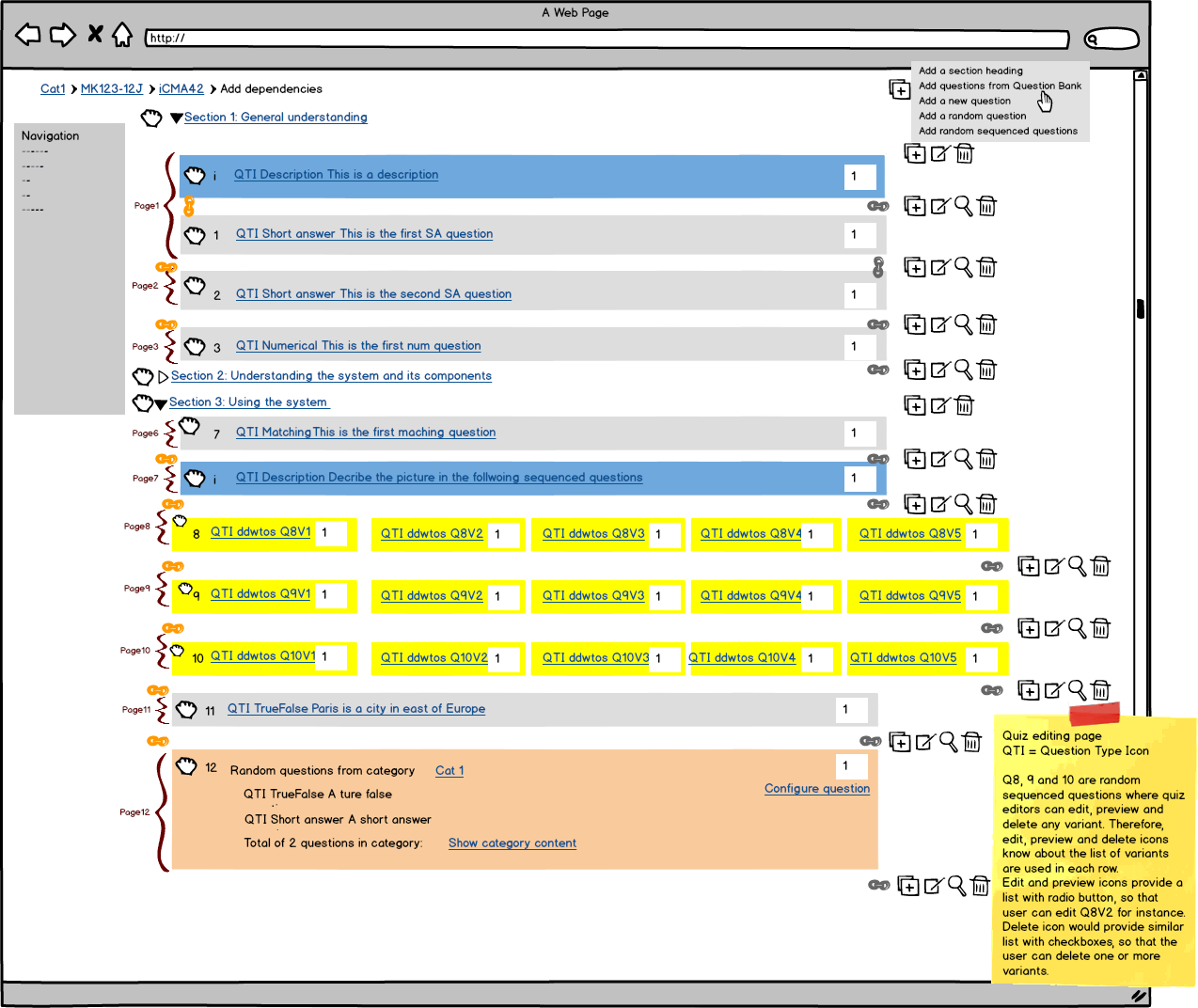Click the preview icon beneath the Q8 variants row
1198x1008 pixels.
pos(1078,566)
